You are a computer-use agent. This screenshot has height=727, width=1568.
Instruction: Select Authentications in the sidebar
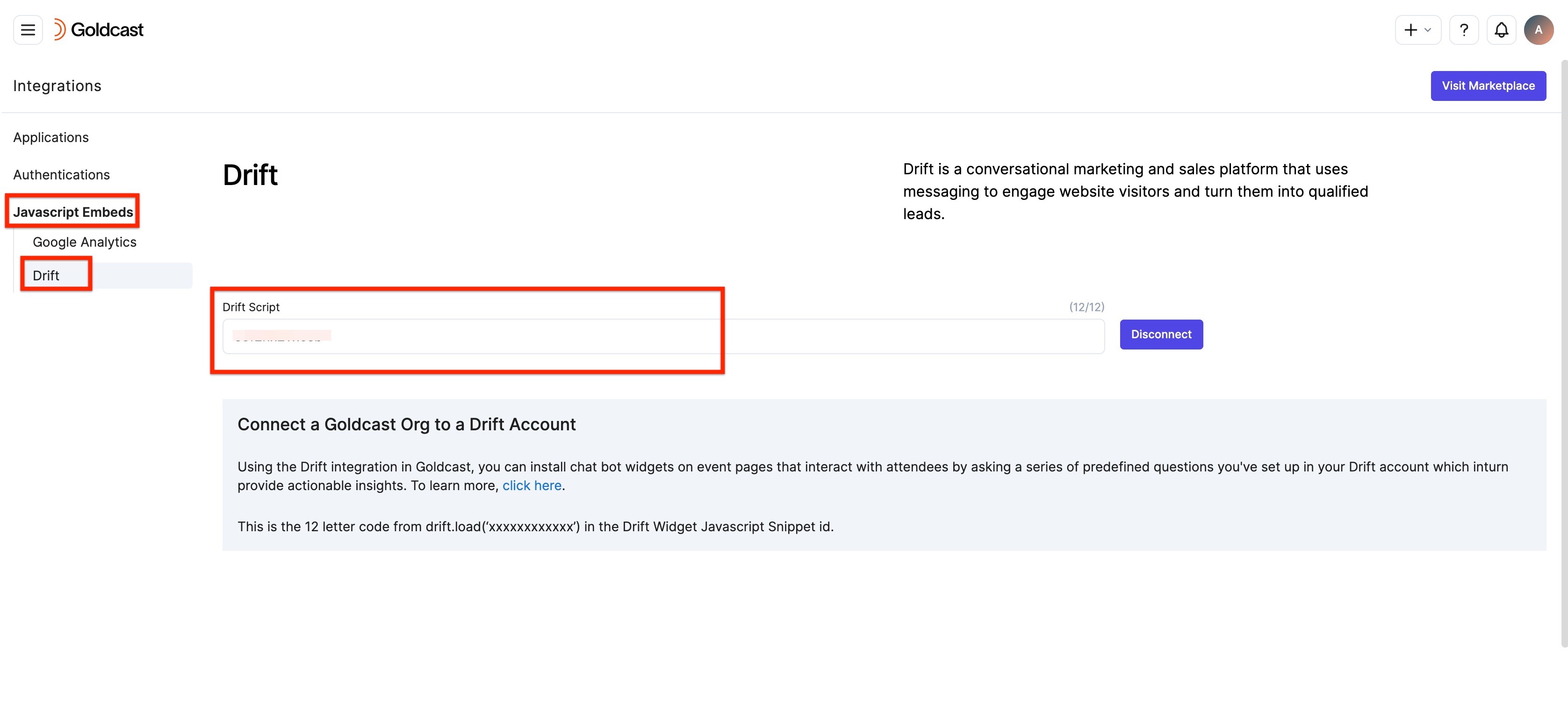click(62, 175)
